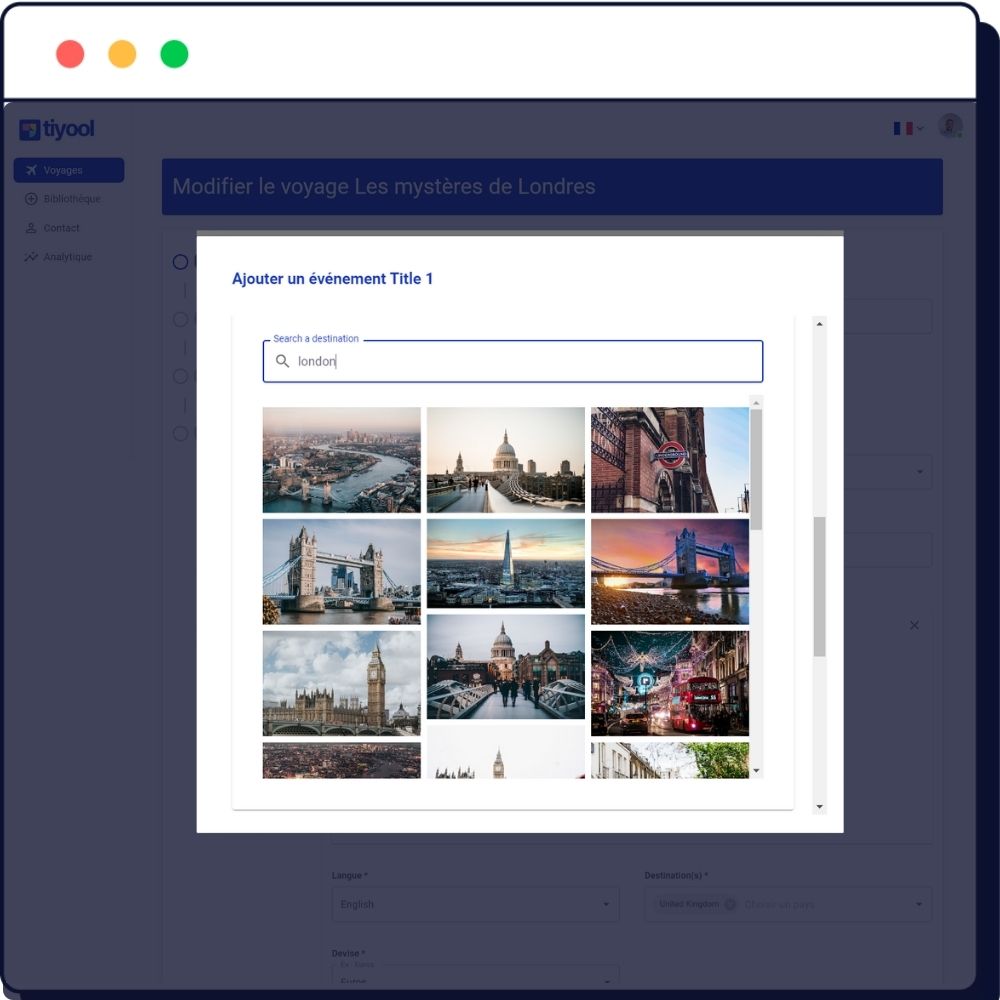The width and height of the screenshot is (1000, 1000).
Task: Select the Shard skyline photo
Action: pyautogui.click(x=506, y=564)
